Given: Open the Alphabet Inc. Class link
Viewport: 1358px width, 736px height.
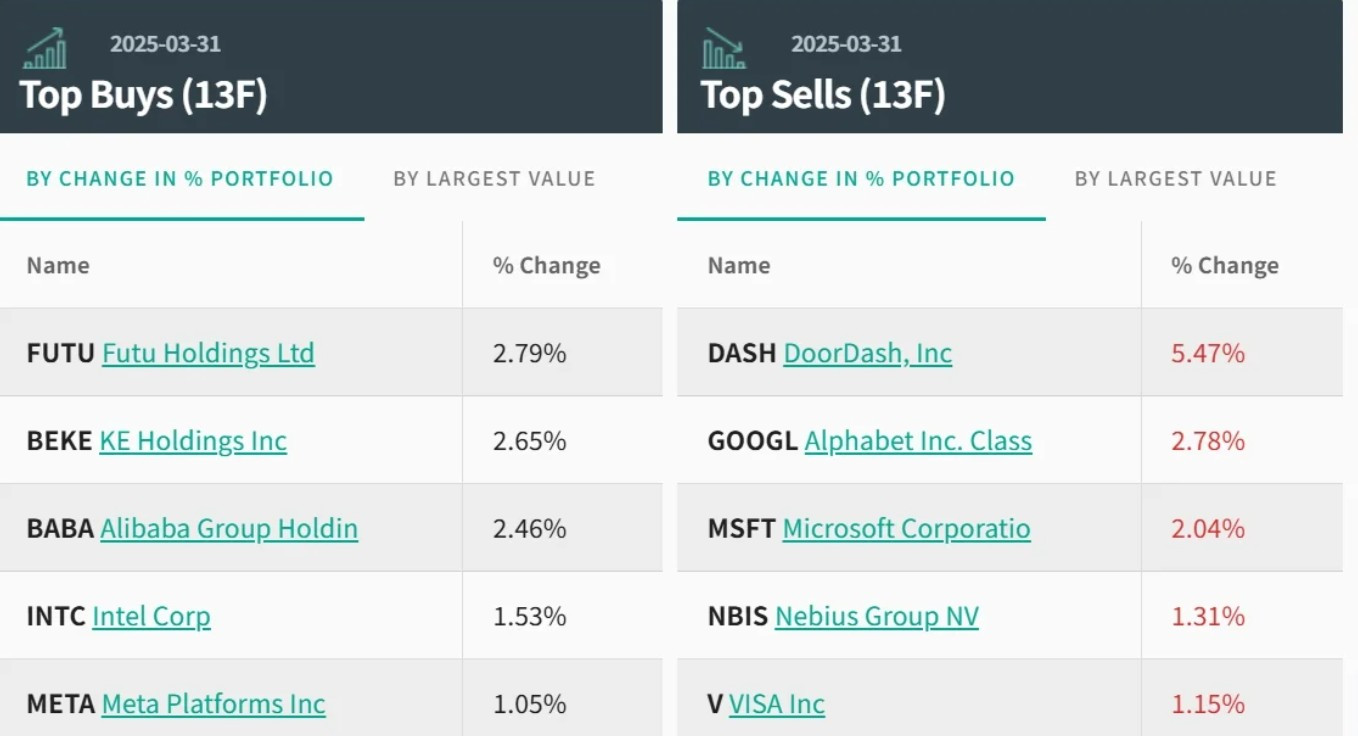Looking at the screenshot, I should [x=918, y=441].
